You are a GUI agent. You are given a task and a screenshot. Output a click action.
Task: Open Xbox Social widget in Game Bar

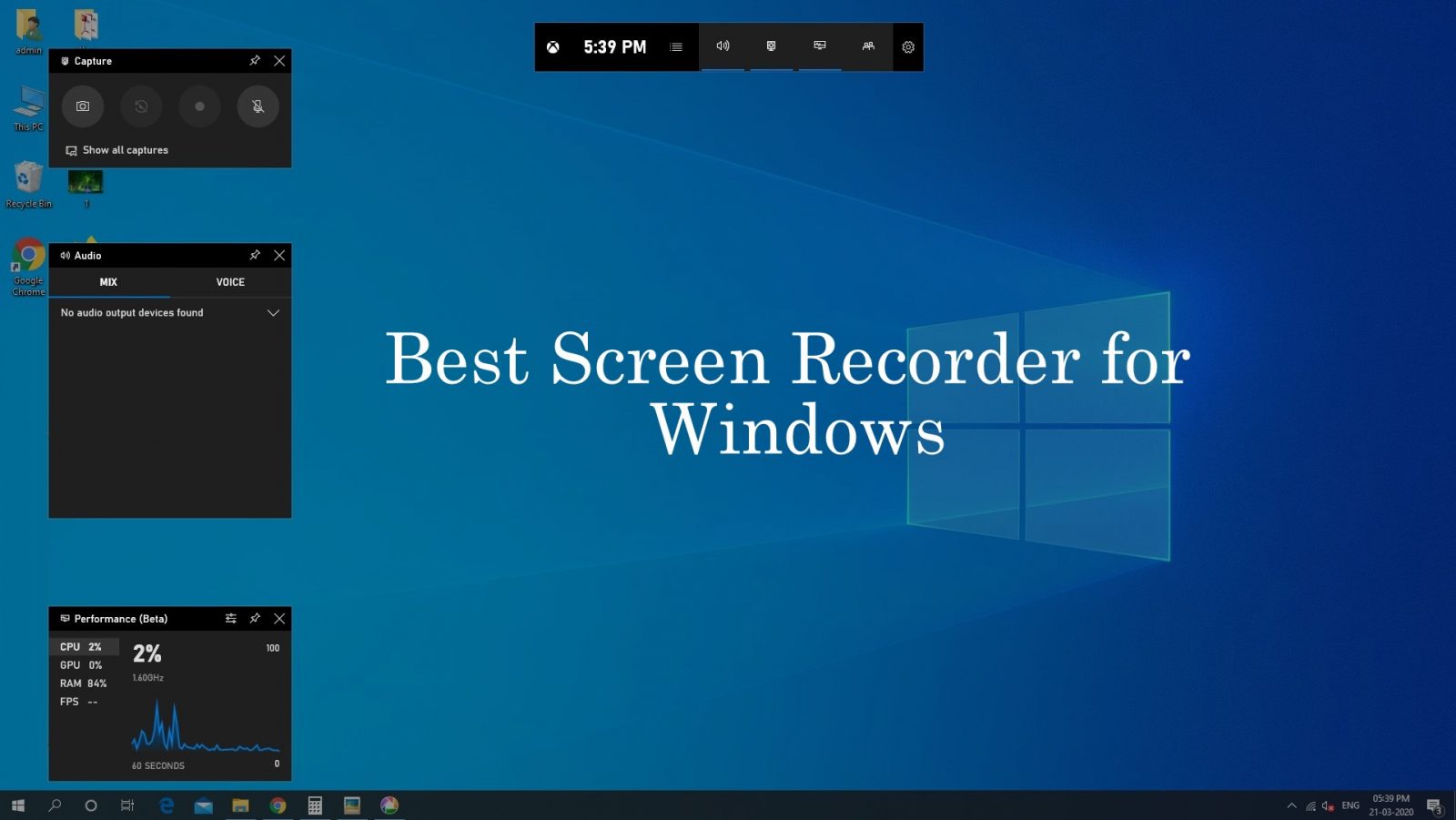pyautogui.click(x=868, y=46)
